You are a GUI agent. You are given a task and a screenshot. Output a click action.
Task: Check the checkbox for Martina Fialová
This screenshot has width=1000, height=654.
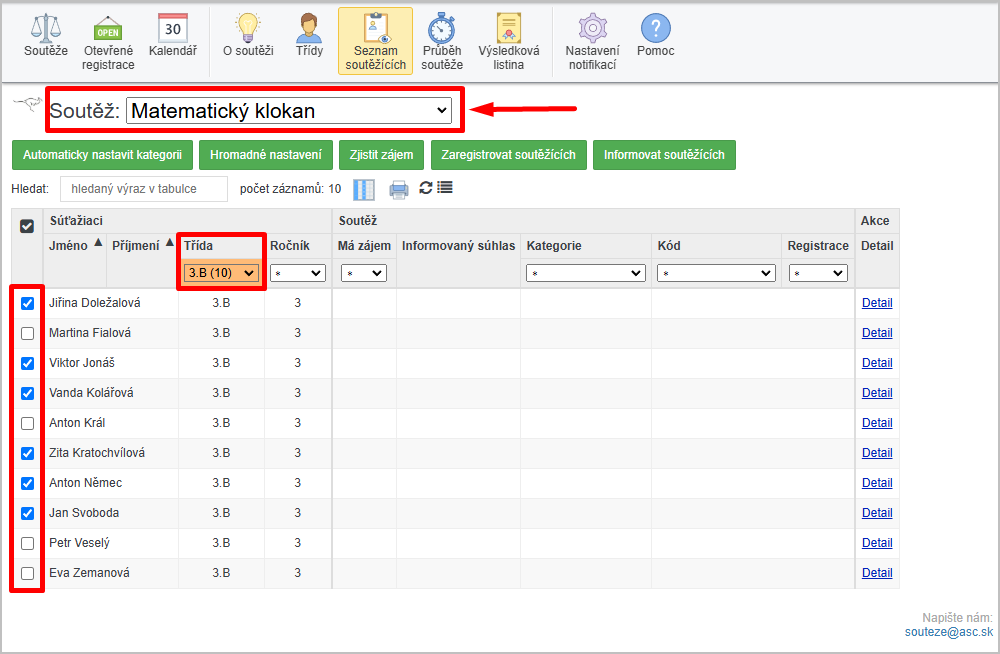[28, 333]
